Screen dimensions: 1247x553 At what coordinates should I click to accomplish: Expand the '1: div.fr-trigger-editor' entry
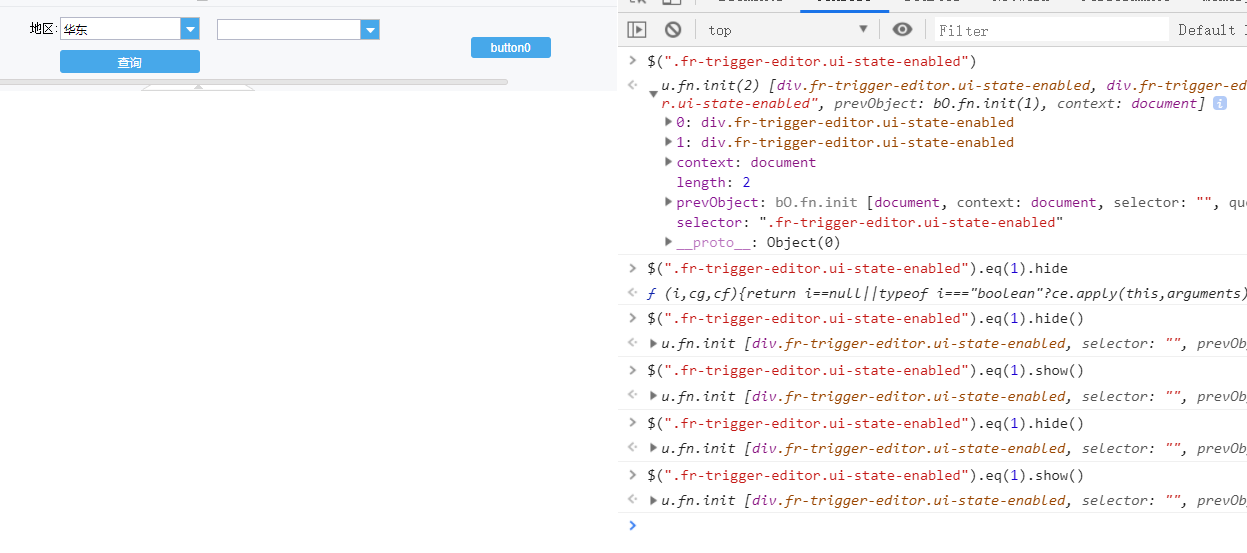click(669, 142)
